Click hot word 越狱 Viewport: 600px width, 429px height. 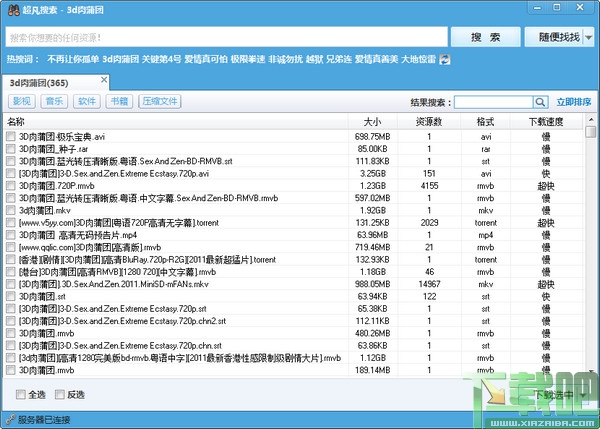[314, 59]
